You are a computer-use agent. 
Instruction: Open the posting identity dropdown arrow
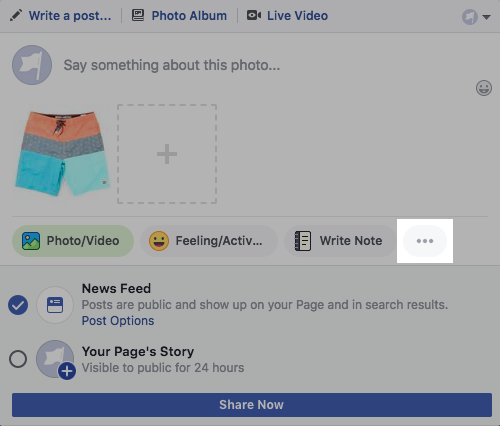(486, 17)
